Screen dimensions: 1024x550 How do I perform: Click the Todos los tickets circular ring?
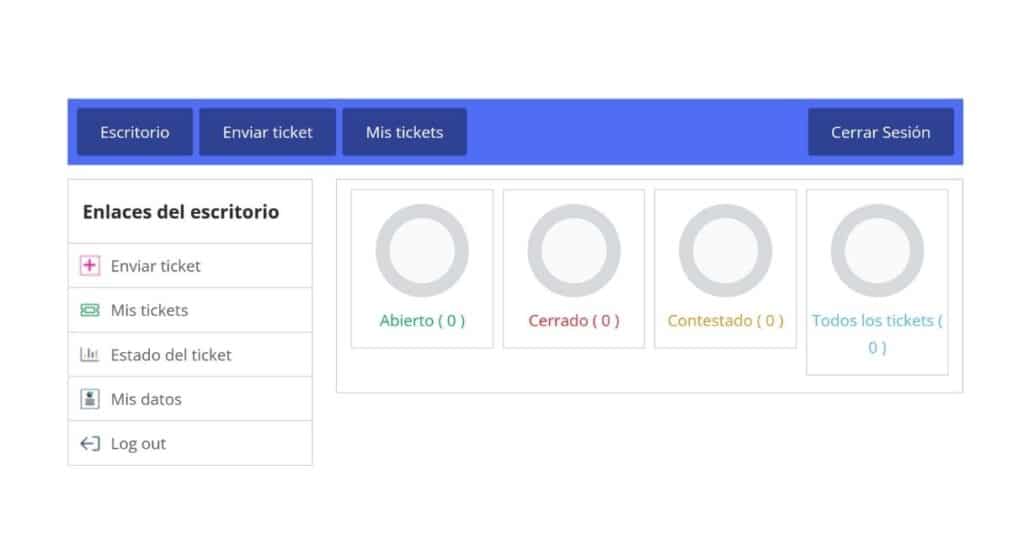[877, 251]
